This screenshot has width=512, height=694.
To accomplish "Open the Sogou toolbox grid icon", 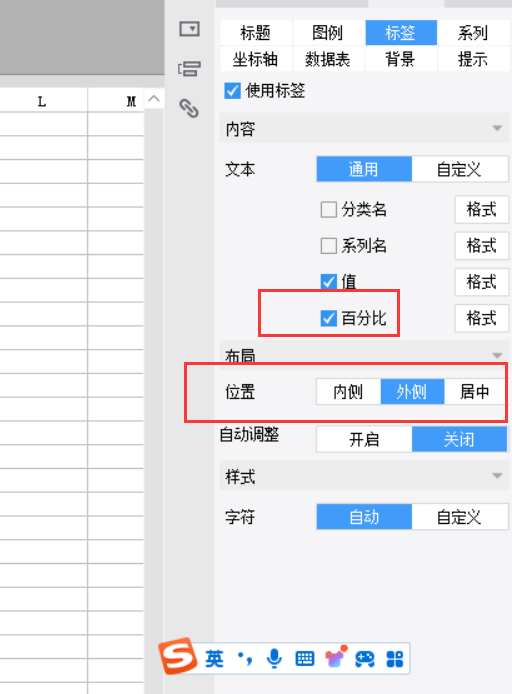I will (395, 659).
